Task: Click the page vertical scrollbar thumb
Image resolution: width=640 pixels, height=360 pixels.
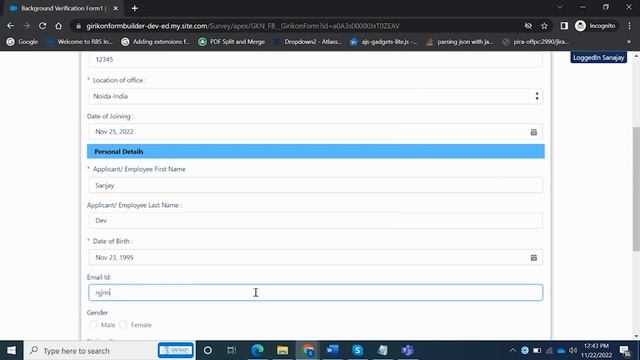Action: tap(636, 189)
